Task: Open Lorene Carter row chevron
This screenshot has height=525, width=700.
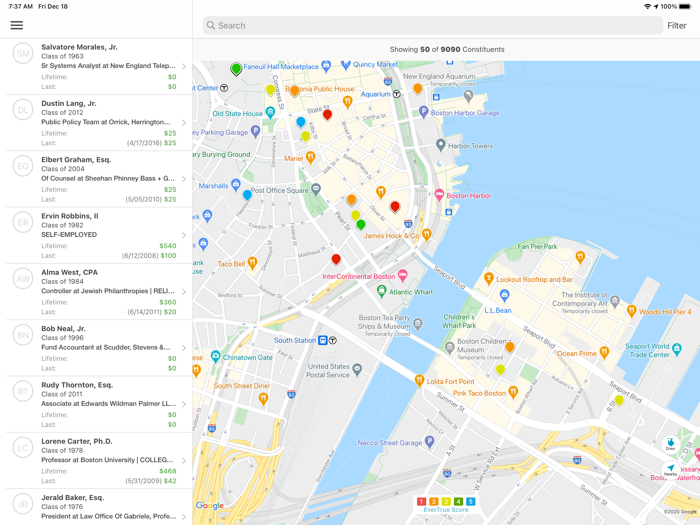Action: [x=184, y=460]
